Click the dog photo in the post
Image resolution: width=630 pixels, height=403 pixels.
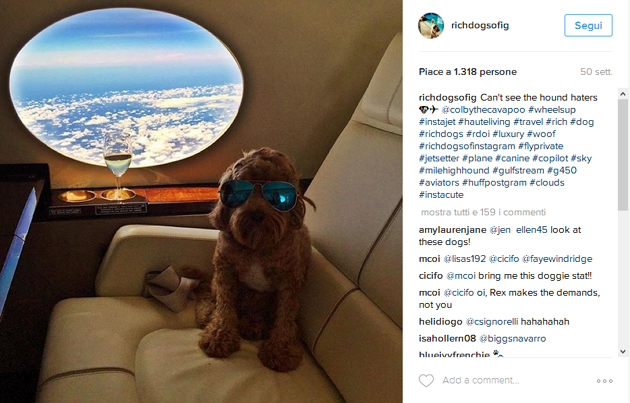(201, 201)
